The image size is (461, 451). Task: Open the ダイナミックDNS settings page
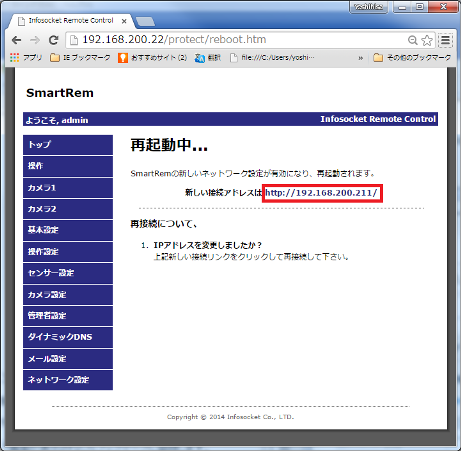click(68, 337)
